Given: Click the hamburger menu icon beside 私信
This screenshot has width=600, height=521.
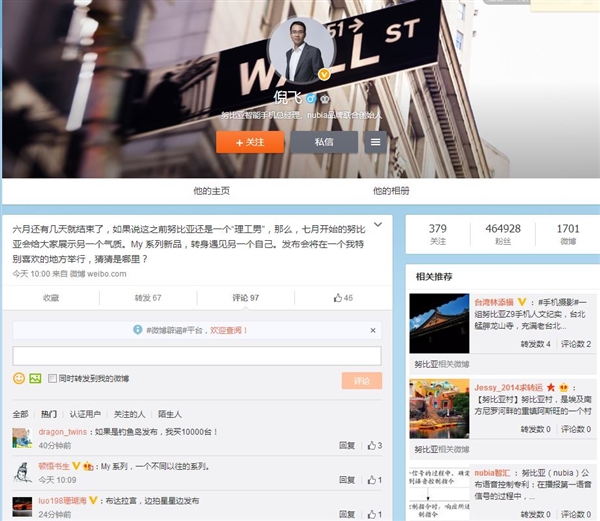Looking at the screenshot, I should 375,142.
